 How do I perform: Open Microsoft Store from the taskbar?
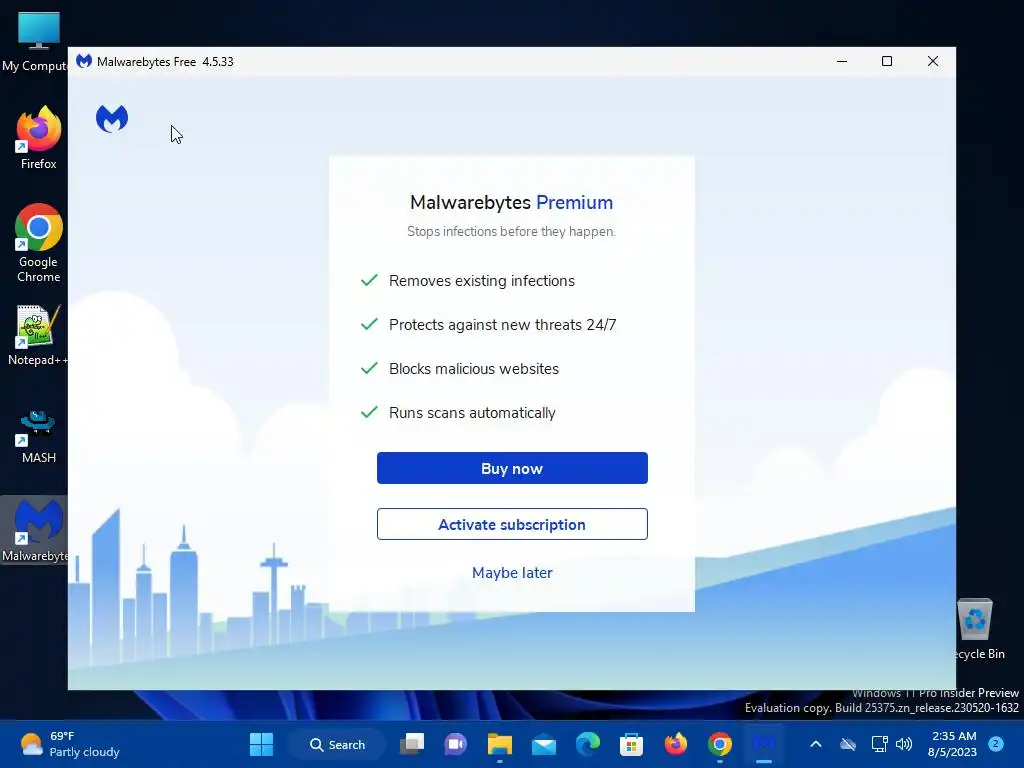click(632, 744)
